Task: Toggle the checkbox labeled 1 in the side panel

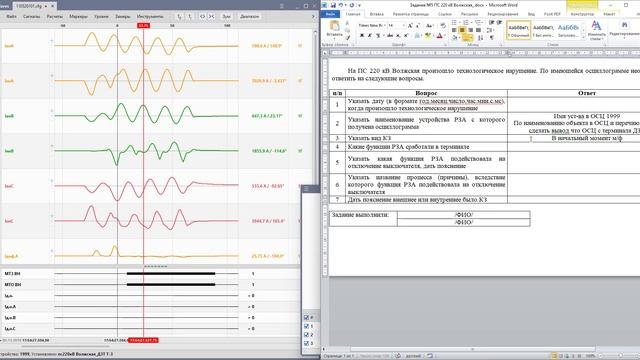Action: coord(307,326)
